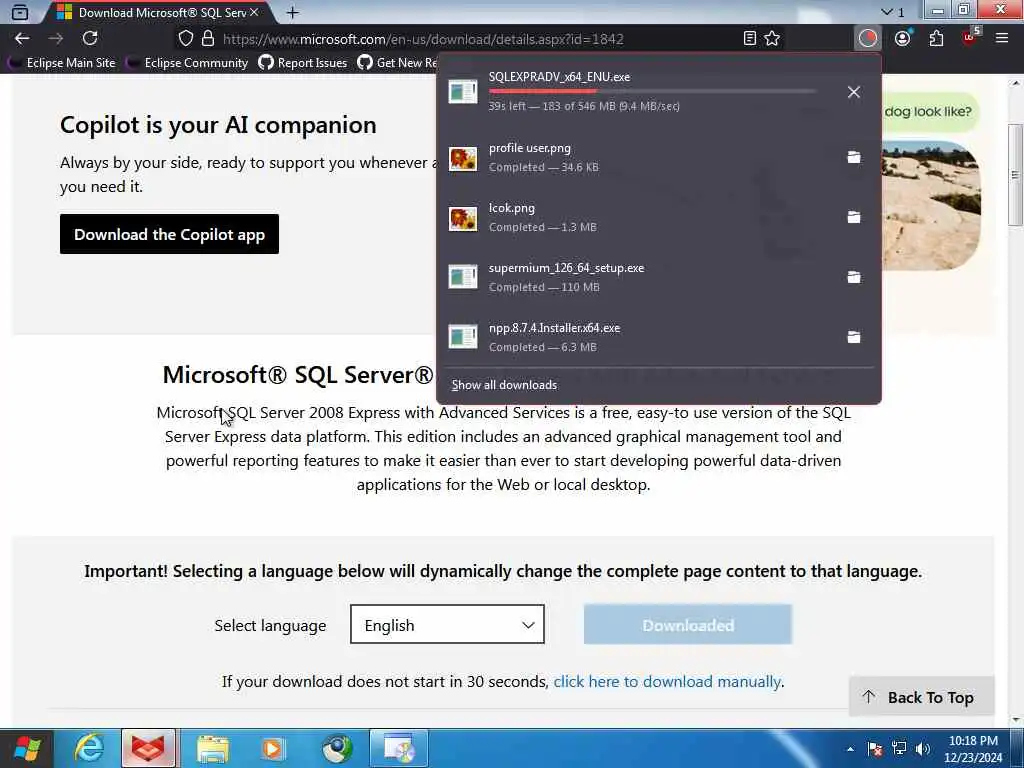Image resolution: width=1024 pixels, height=768 pixels.
Task: Open the Select language dropdown
Action: pyautogui.click(x=447, y=624)
